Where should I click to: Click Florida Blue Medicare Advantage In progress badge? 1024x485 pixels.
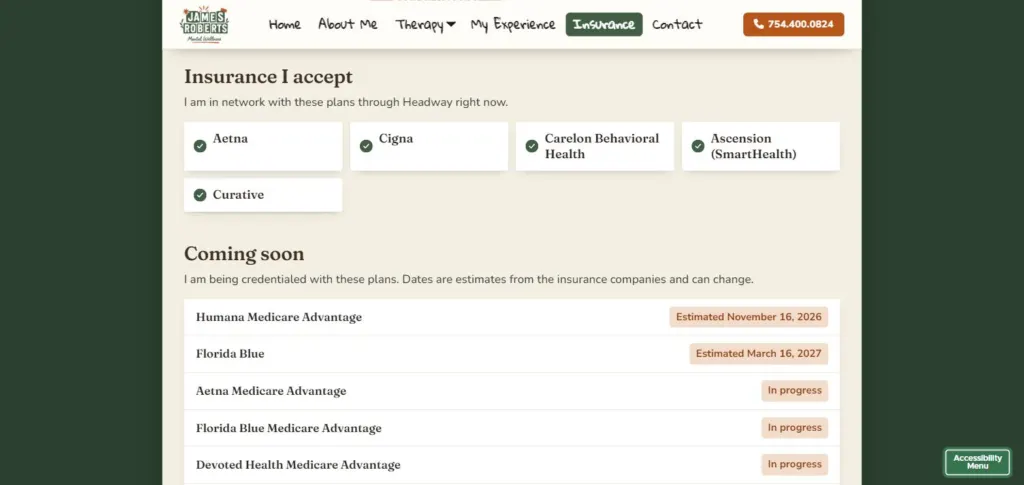795,428
